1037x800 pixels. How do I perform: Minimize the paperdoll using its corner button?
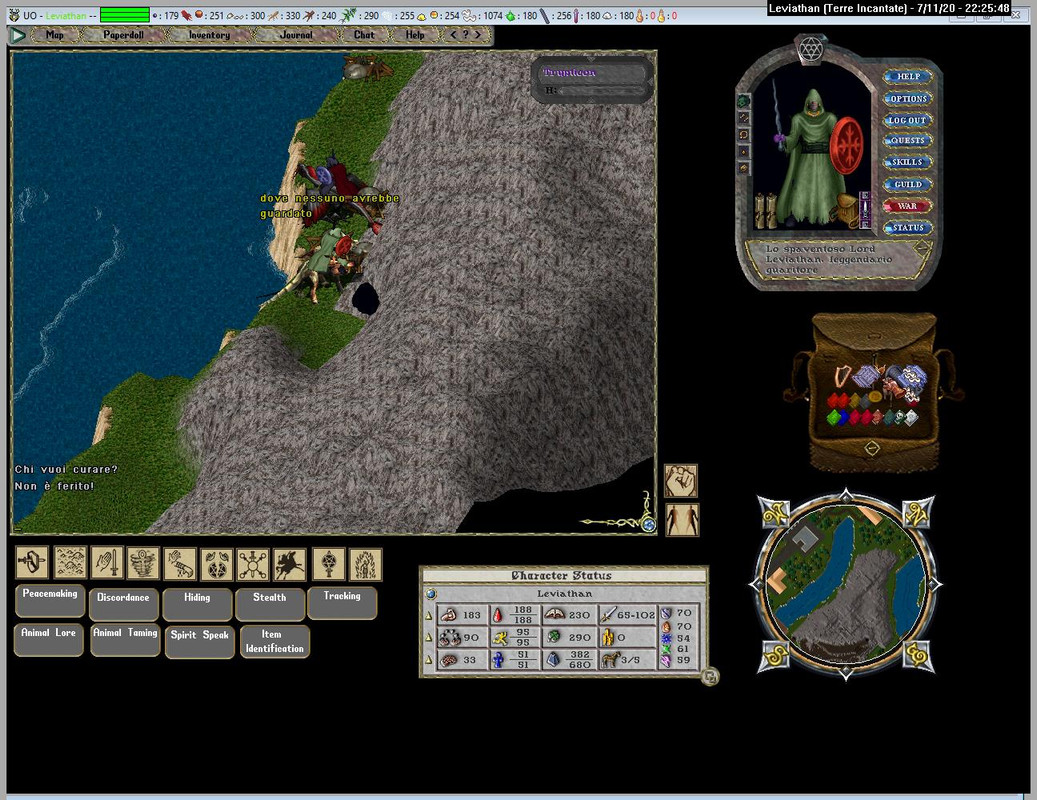pos(923,249)
